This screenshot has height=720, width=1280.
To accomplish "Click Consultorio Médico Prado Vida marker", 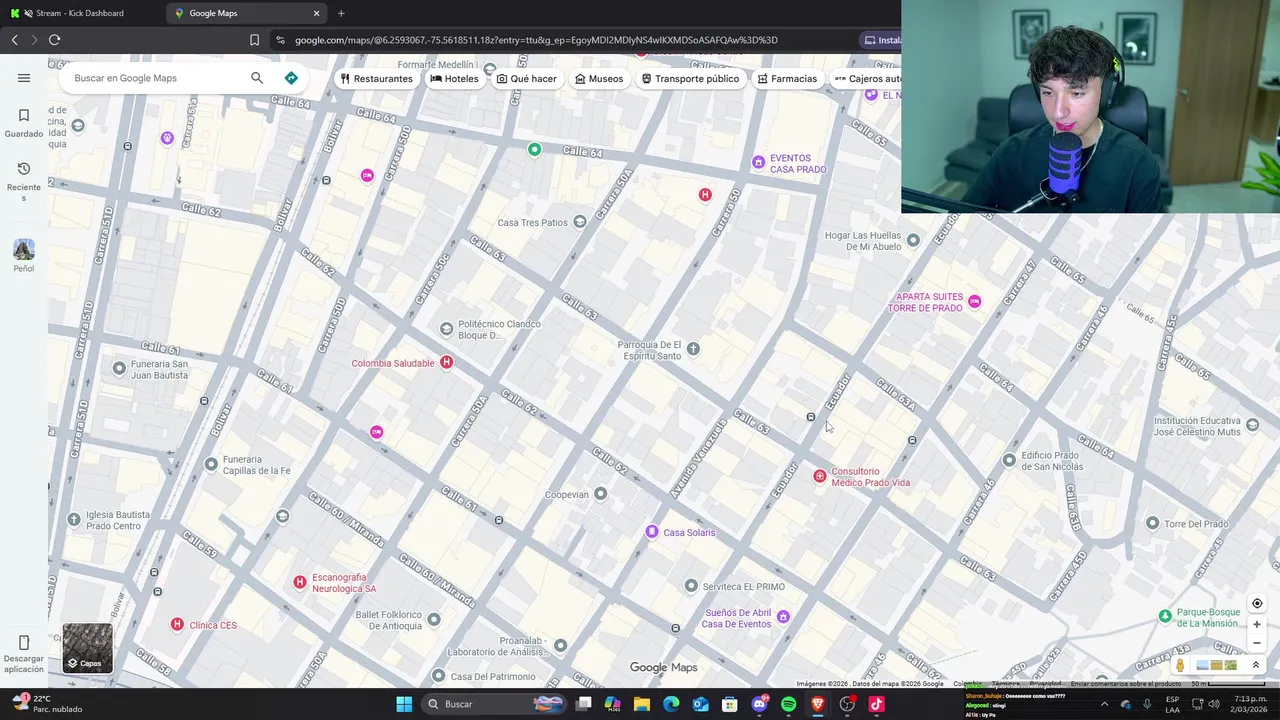I will click(819, 476).
